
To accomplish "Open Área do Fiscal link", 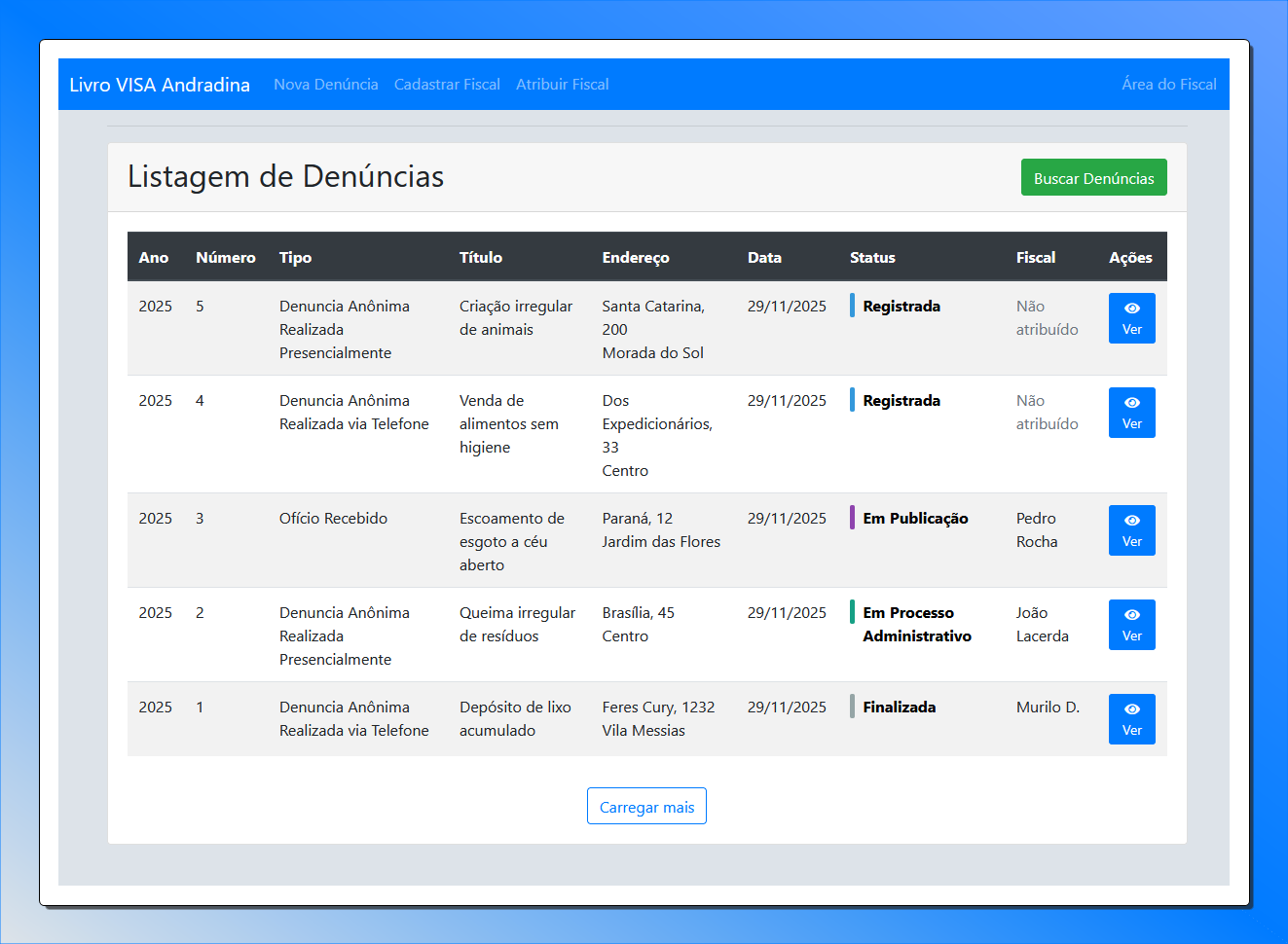I will tap(1168, 85).
